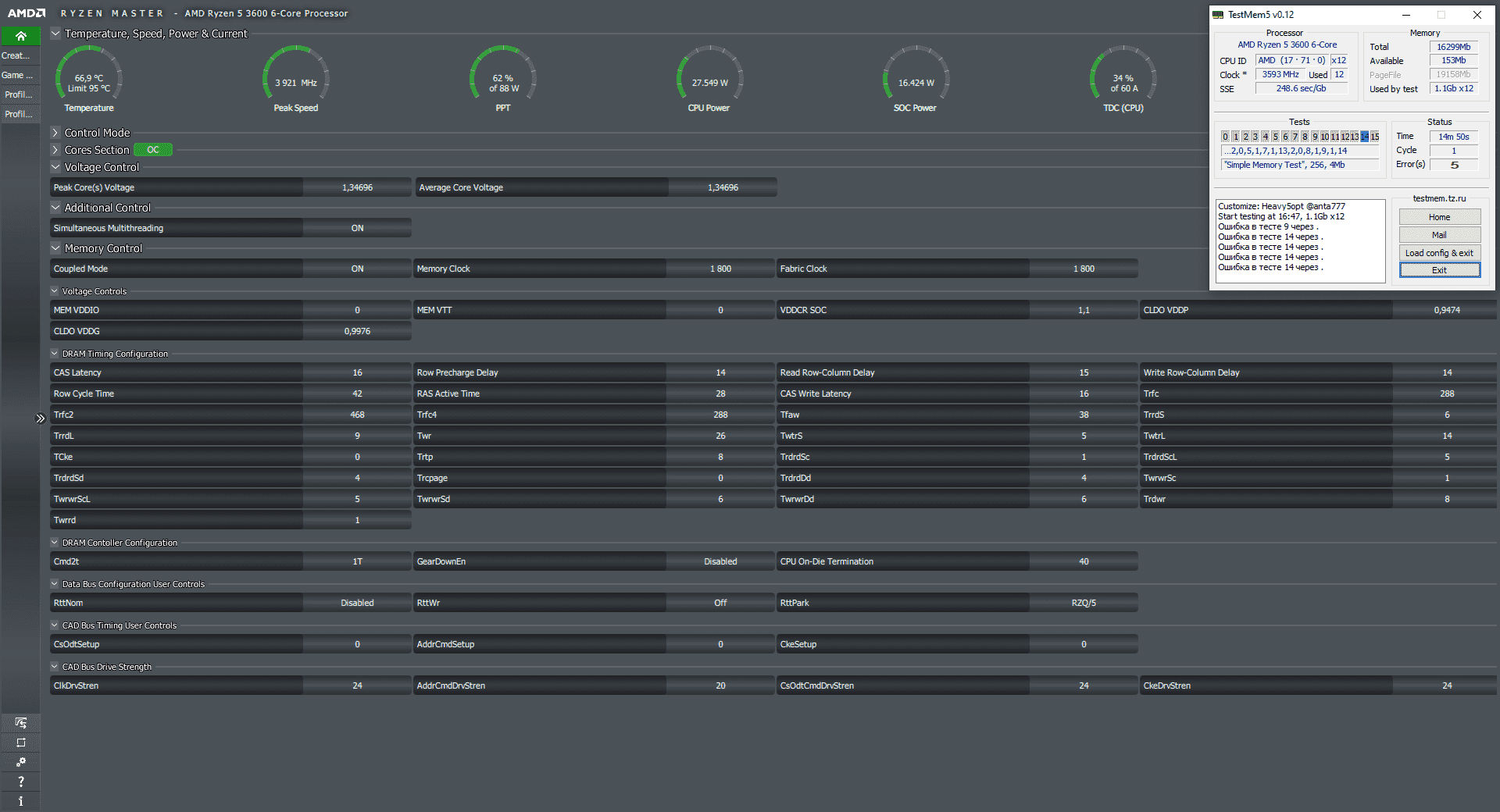The image size is (1500, 812).
Task: Click the CAS Latency value 16
Action: (x=357, y=372)
